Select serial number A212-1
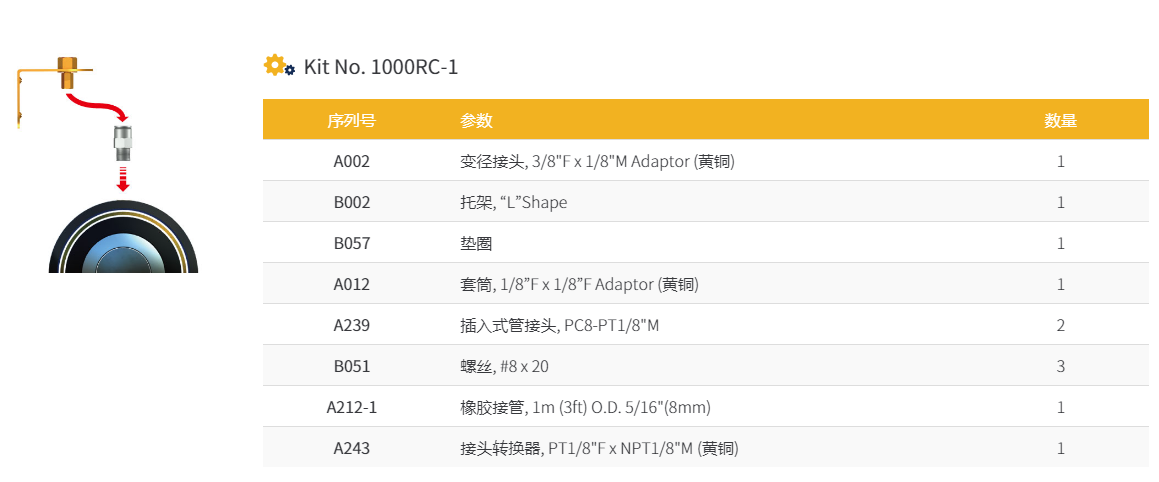 (x=351, y=407)
